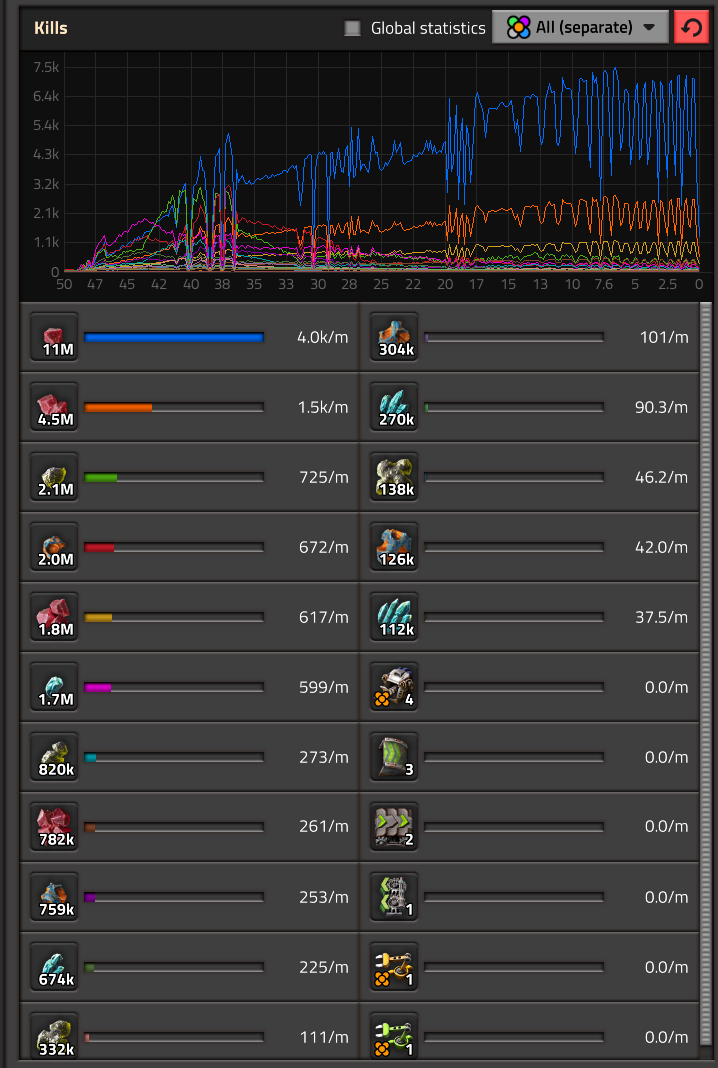This screenshot has height=1068, width=718.
Task: Click the machine icon with count 4
Action: click(395, 687)
